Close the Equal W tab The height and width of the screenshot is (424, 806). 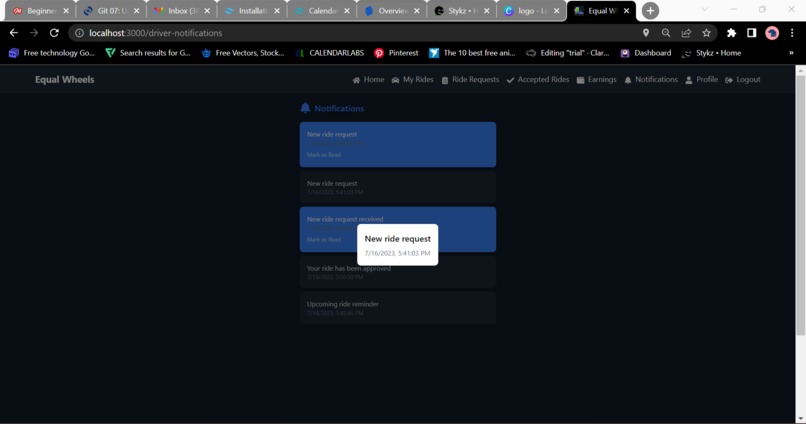pos(626,11)
